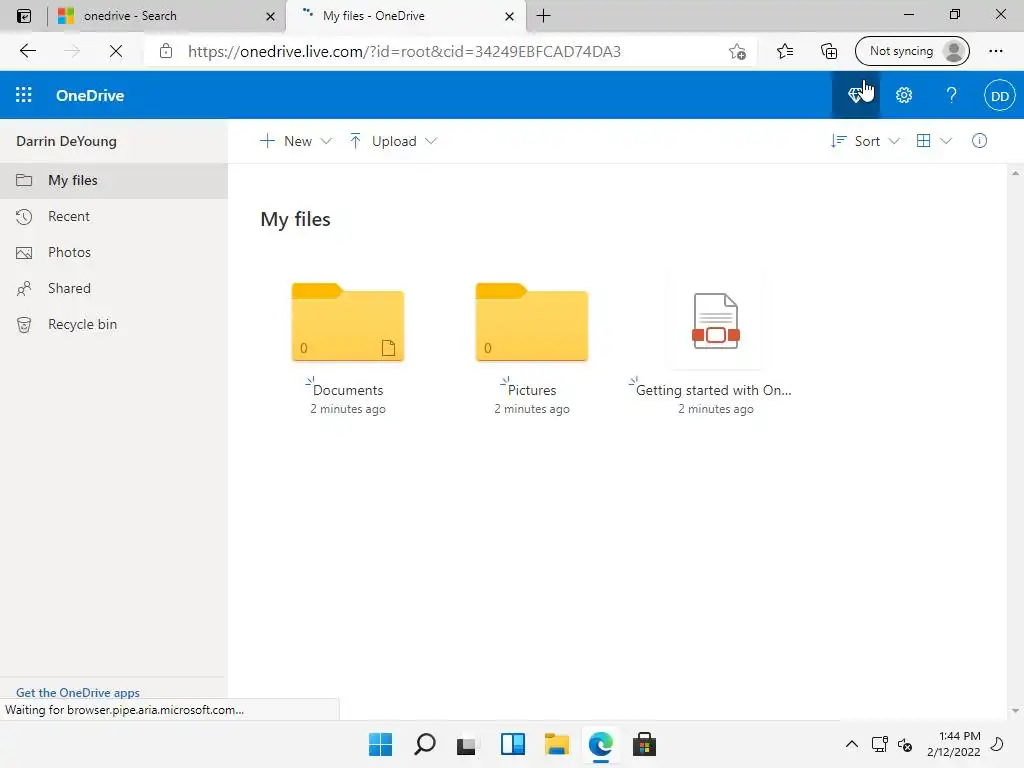
Task: Open the New dropdown menu
Action: 296,141
